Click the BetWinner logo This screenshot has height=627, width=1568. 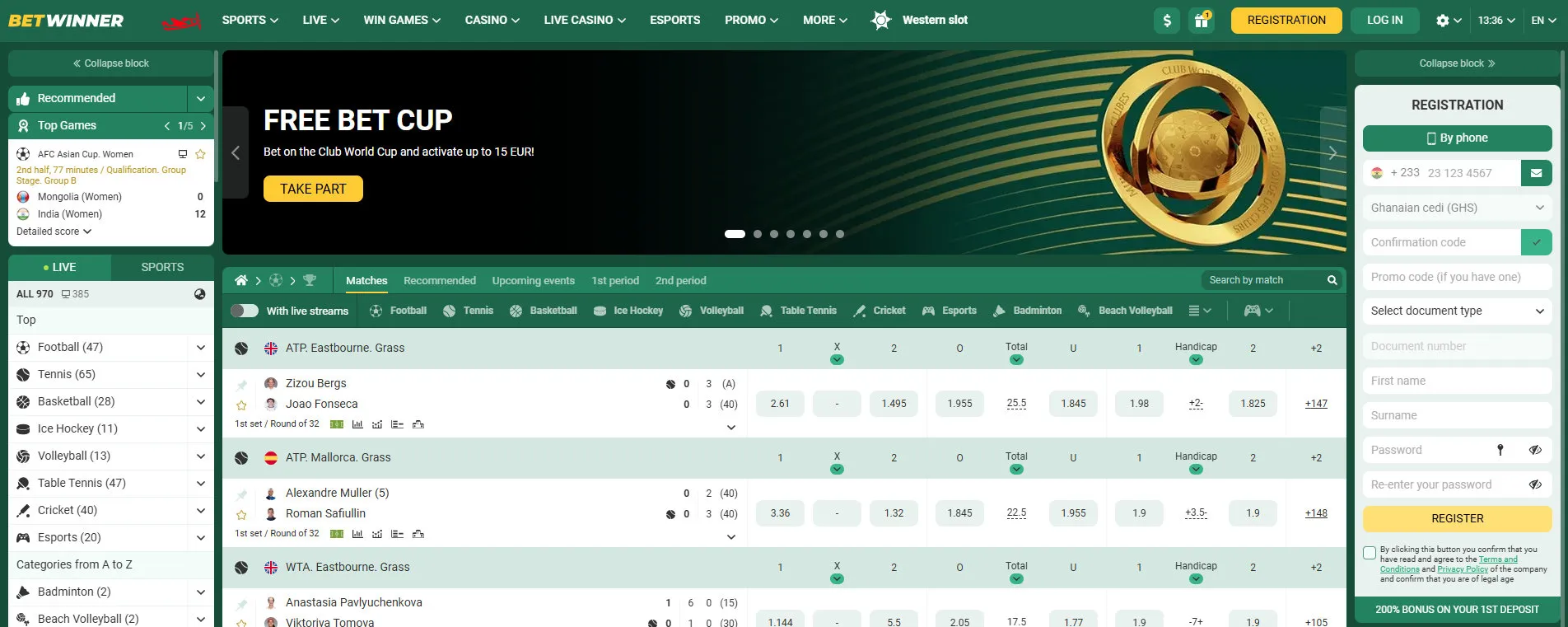tap(66, 21)
